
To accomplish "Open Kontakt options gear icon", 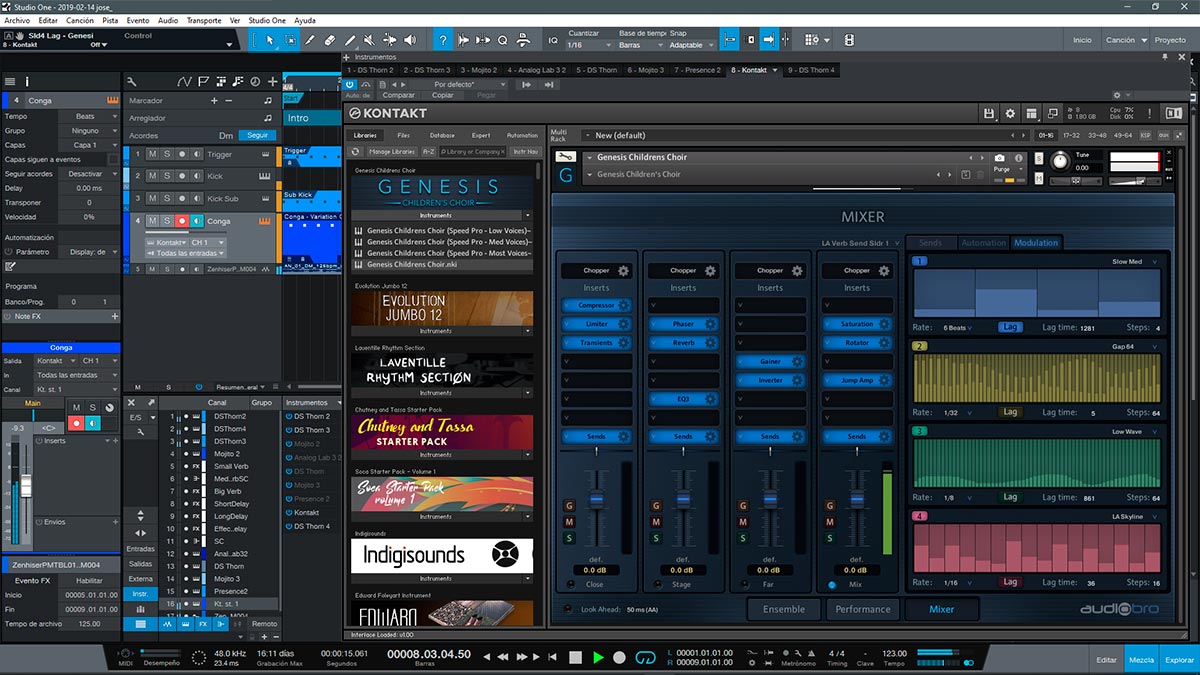I will [1010, 114].
